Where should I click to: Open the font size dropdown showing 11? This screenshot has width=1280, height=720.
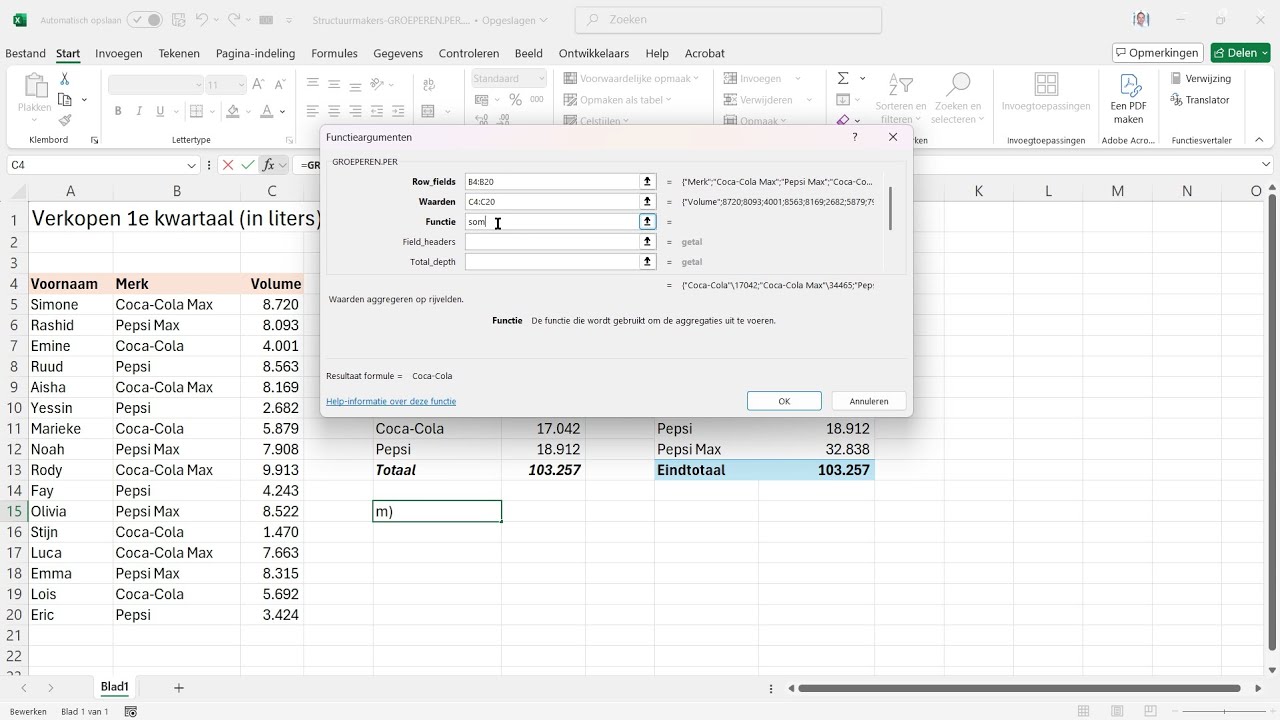[x=239, y=85]
